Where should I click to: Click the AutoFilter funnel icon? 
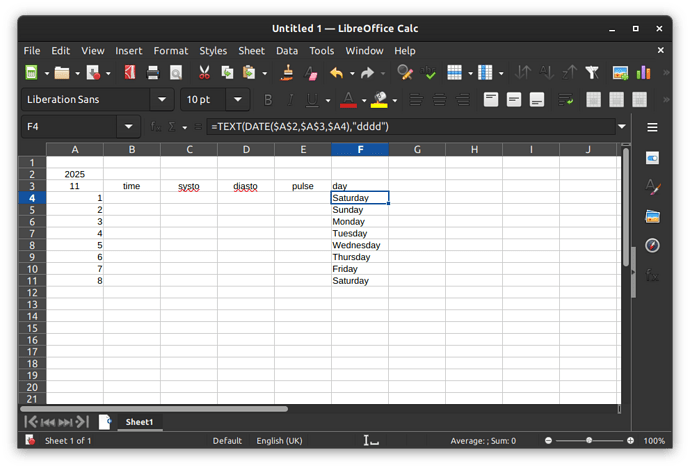(591, 72)
